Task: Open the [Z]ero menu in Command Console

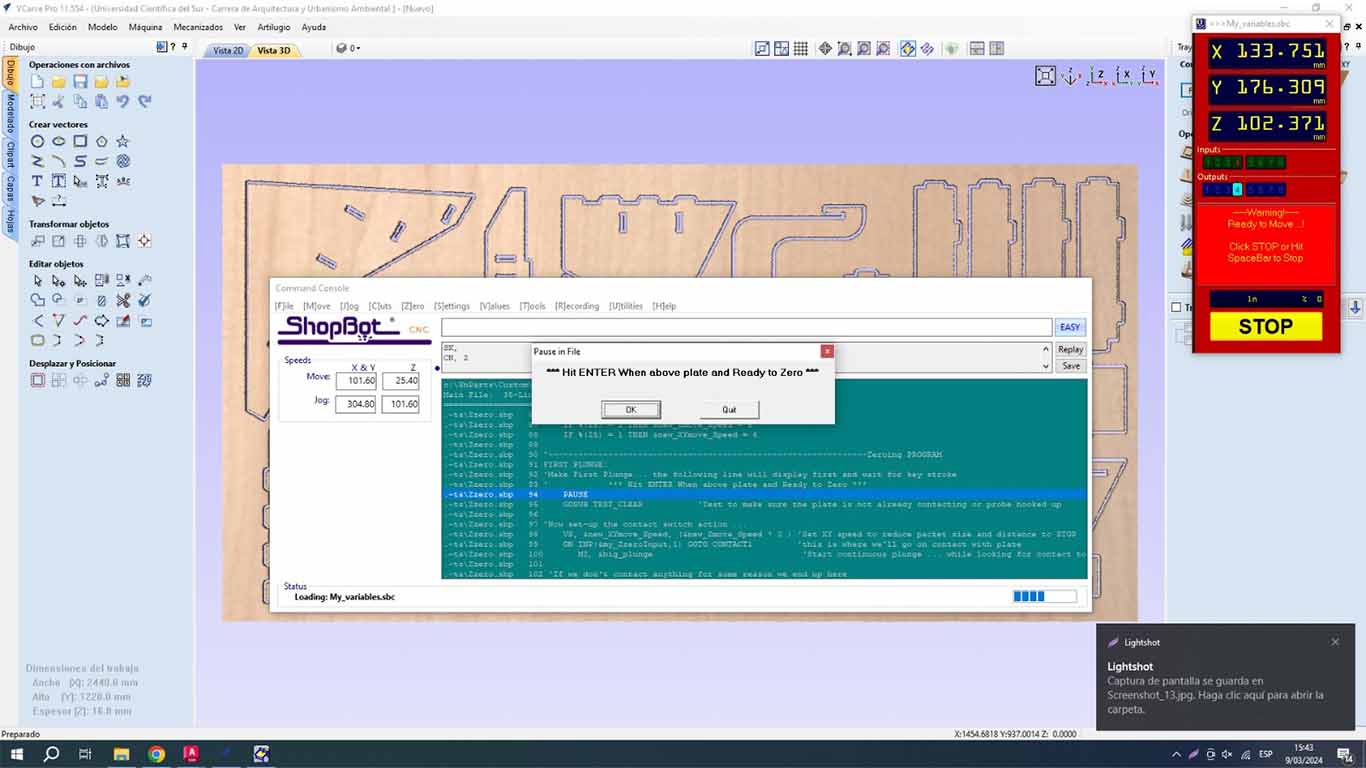Action: pos(413,306)
